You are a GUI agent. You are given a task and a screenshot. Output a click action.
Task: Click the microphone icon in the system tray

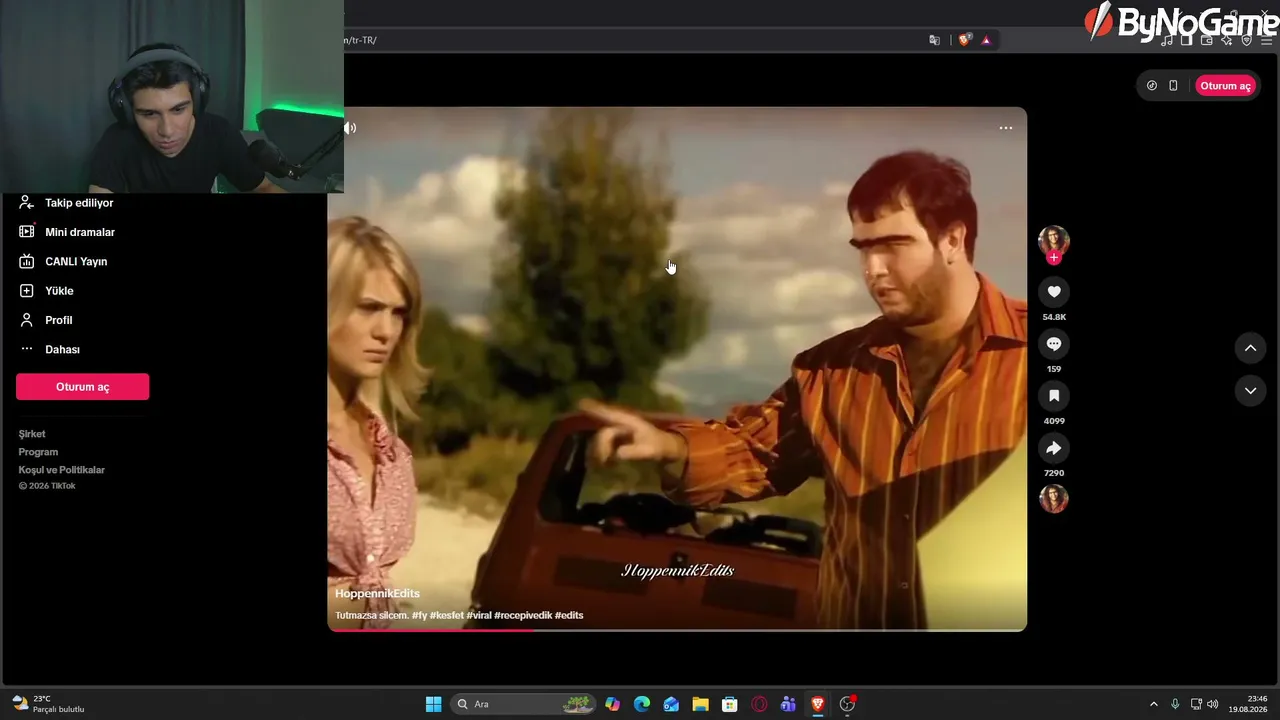tap(1175, 704)
